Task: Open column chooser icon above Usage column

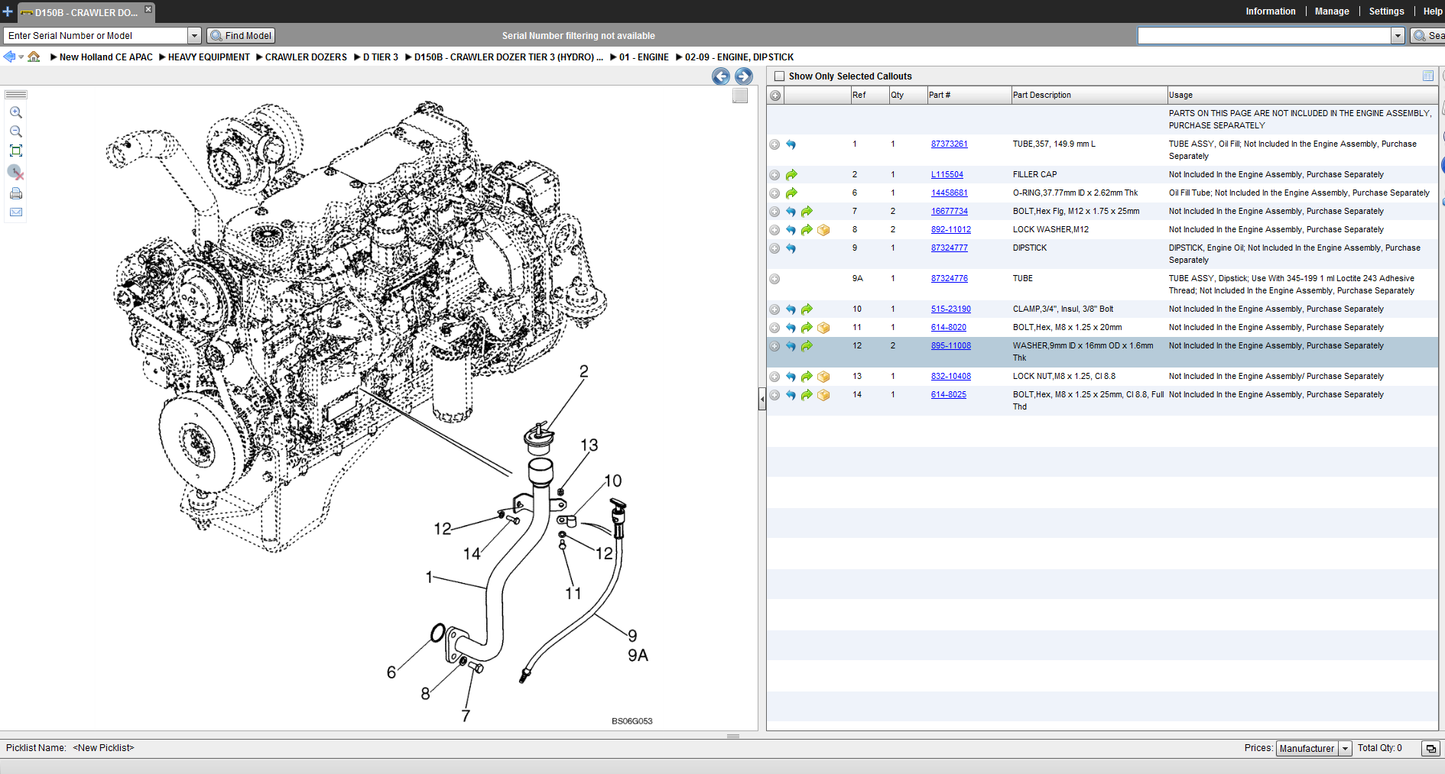Action: pyautogui.click(x=1428, y=76)
